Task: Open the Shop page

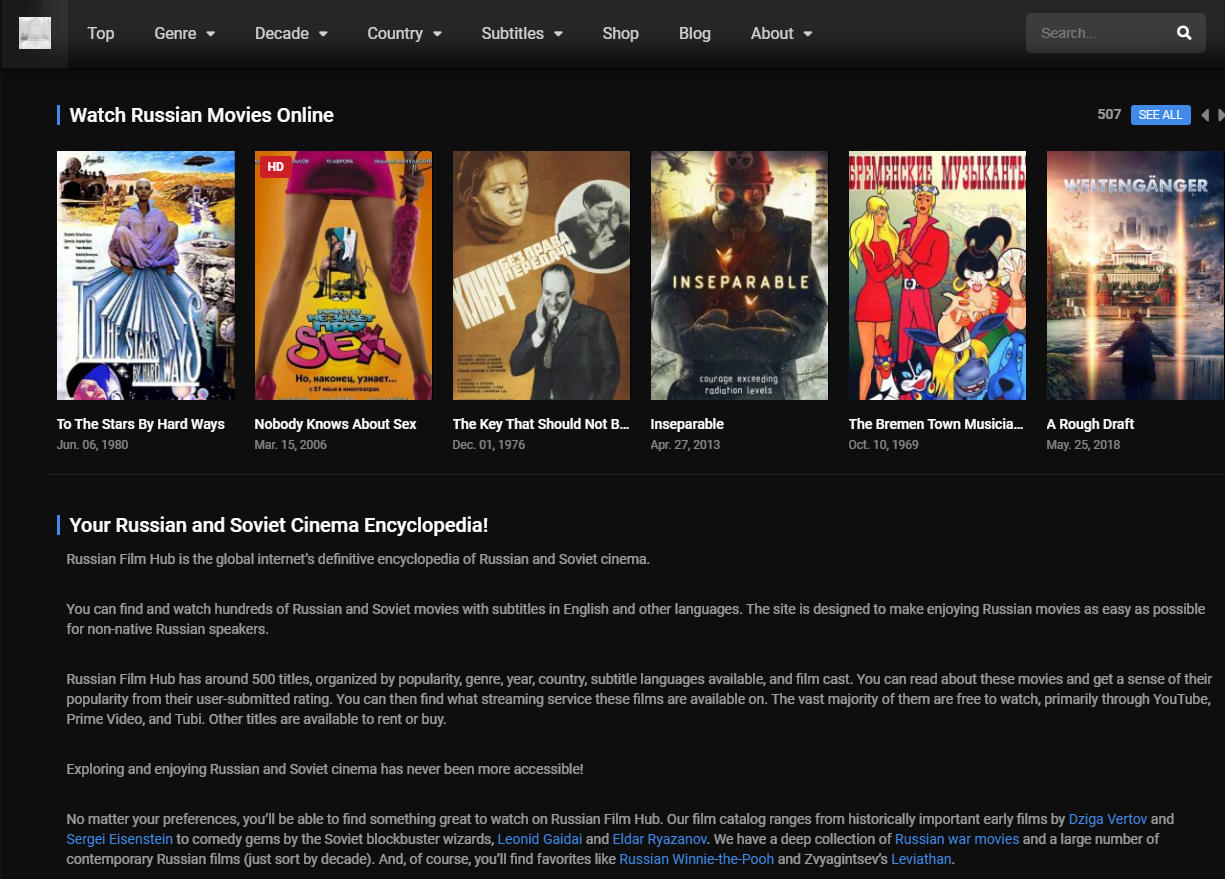Action: pos(620,33)
